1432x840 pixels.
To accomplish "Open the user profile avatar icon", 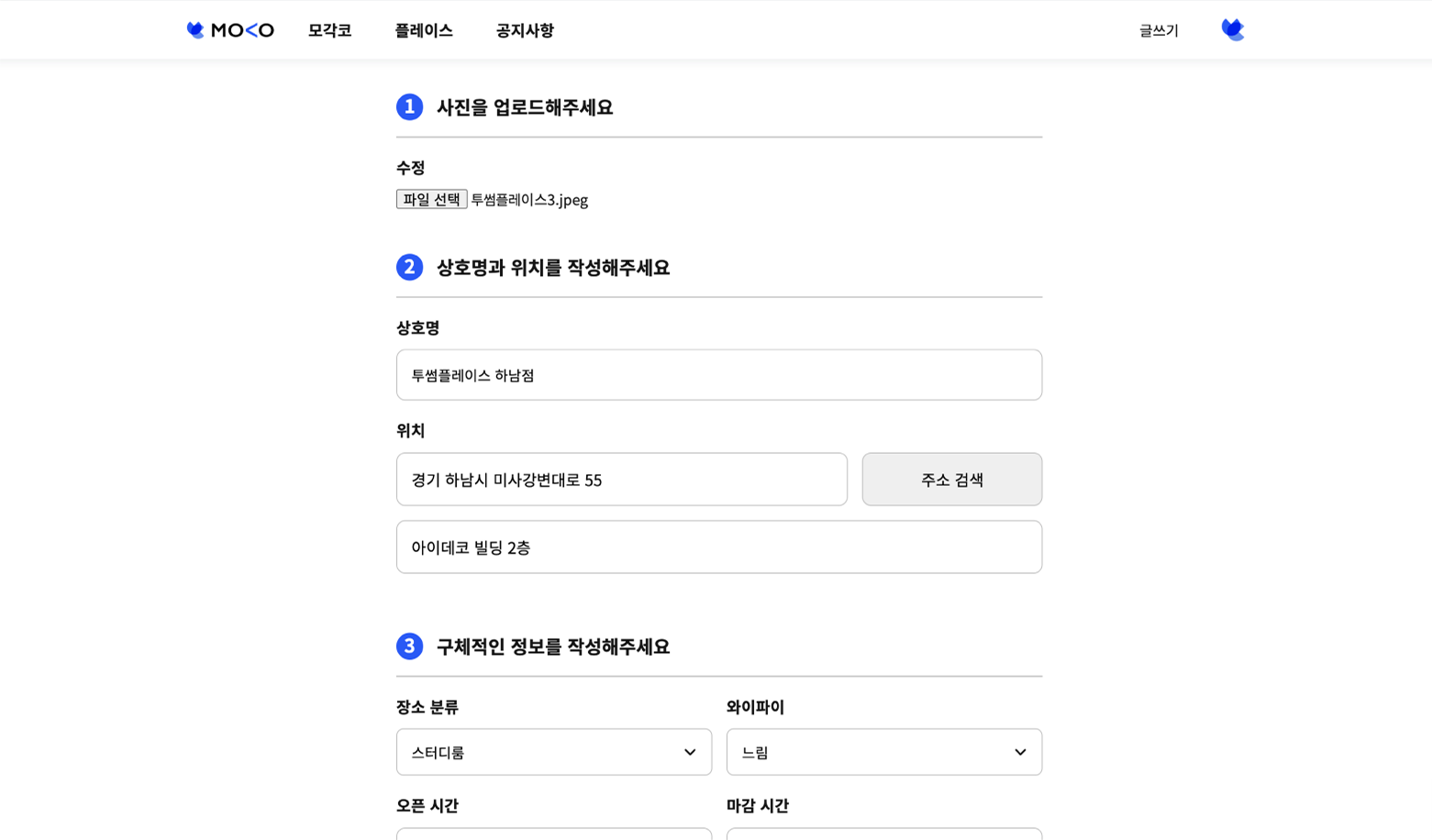I will [1232, 30].
